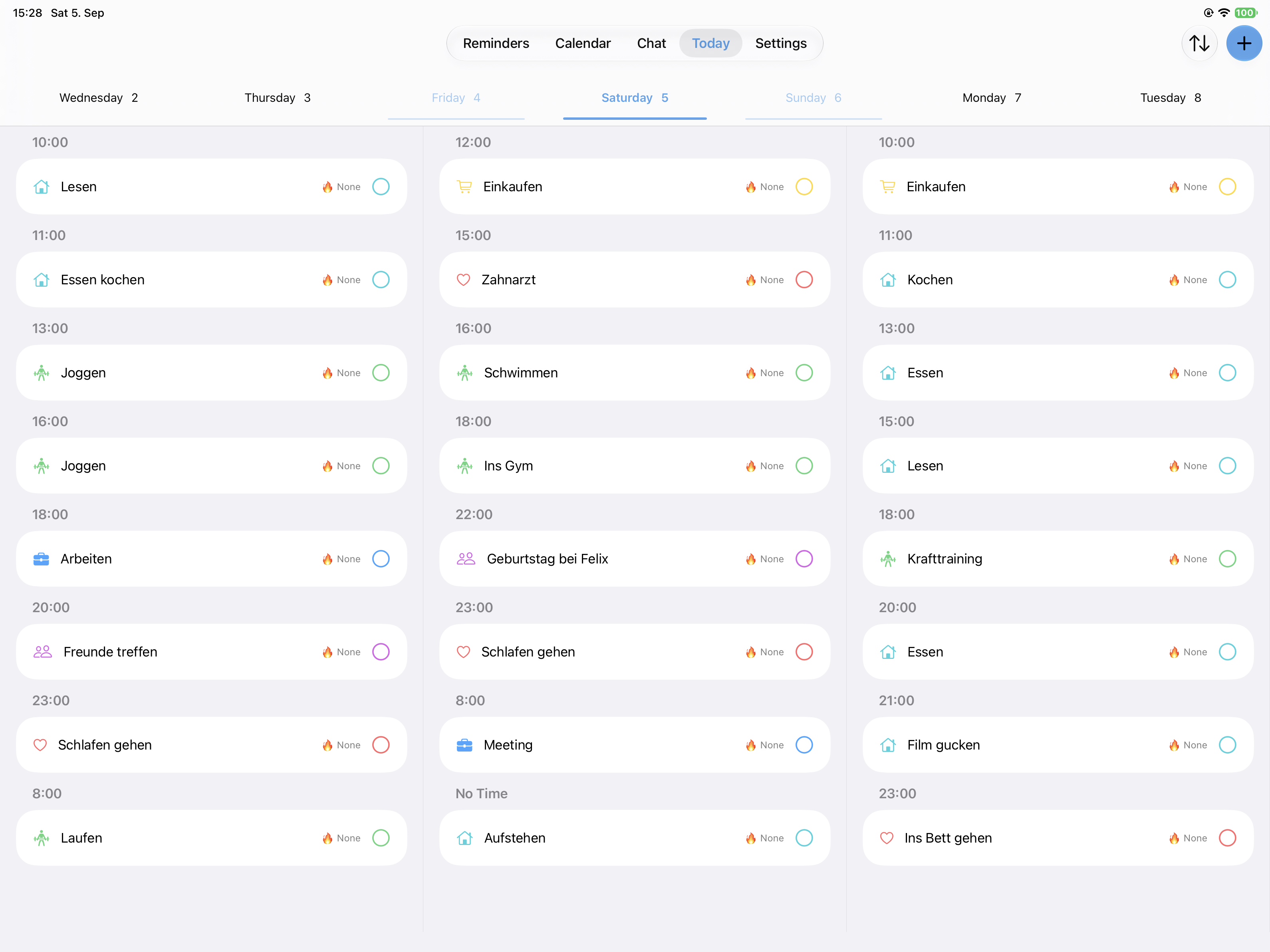Select Tuesday 8 in day strip

tap(1170, 97)
